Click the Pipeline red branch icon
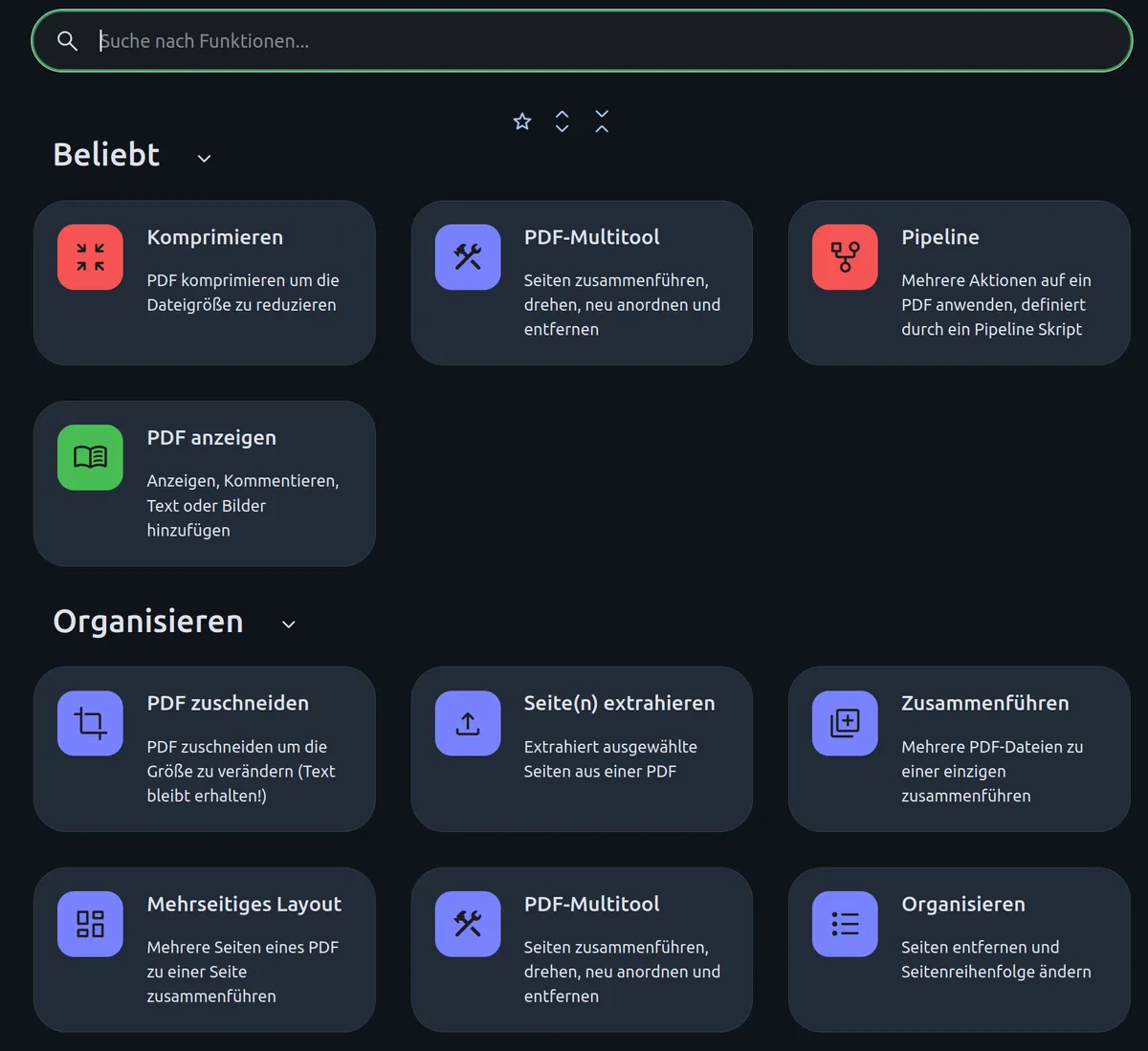 pyautogui.click(x=845, y=257)
